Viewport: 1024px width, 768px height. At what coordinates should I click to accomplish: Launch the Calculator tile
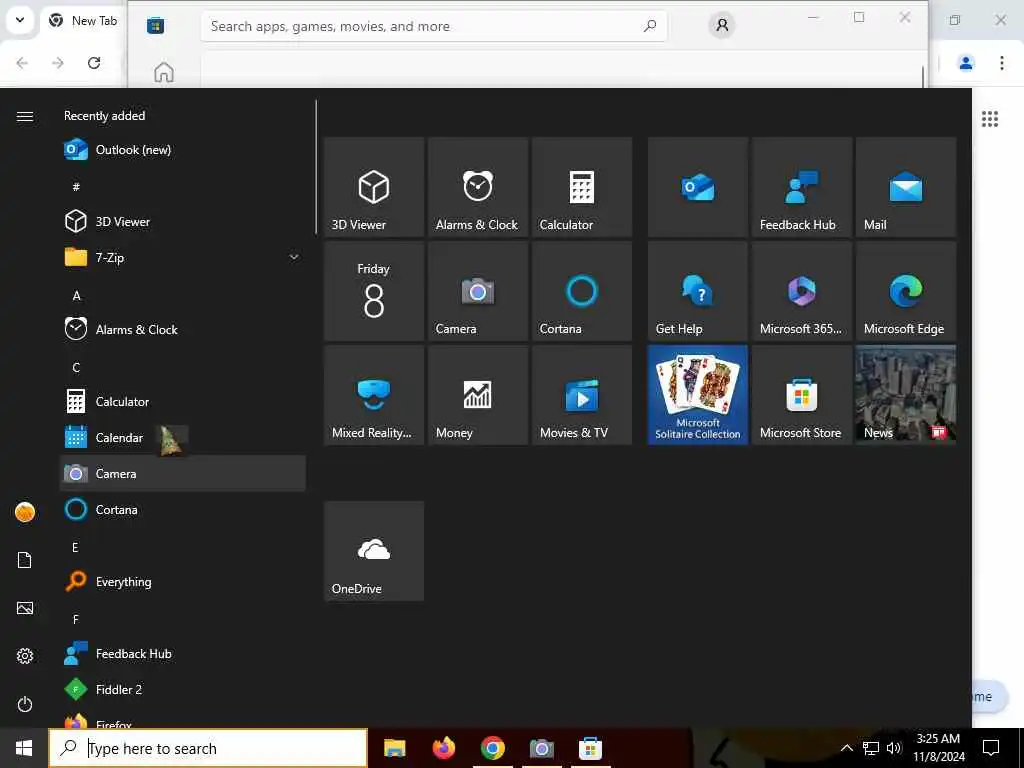pos(582,187)
